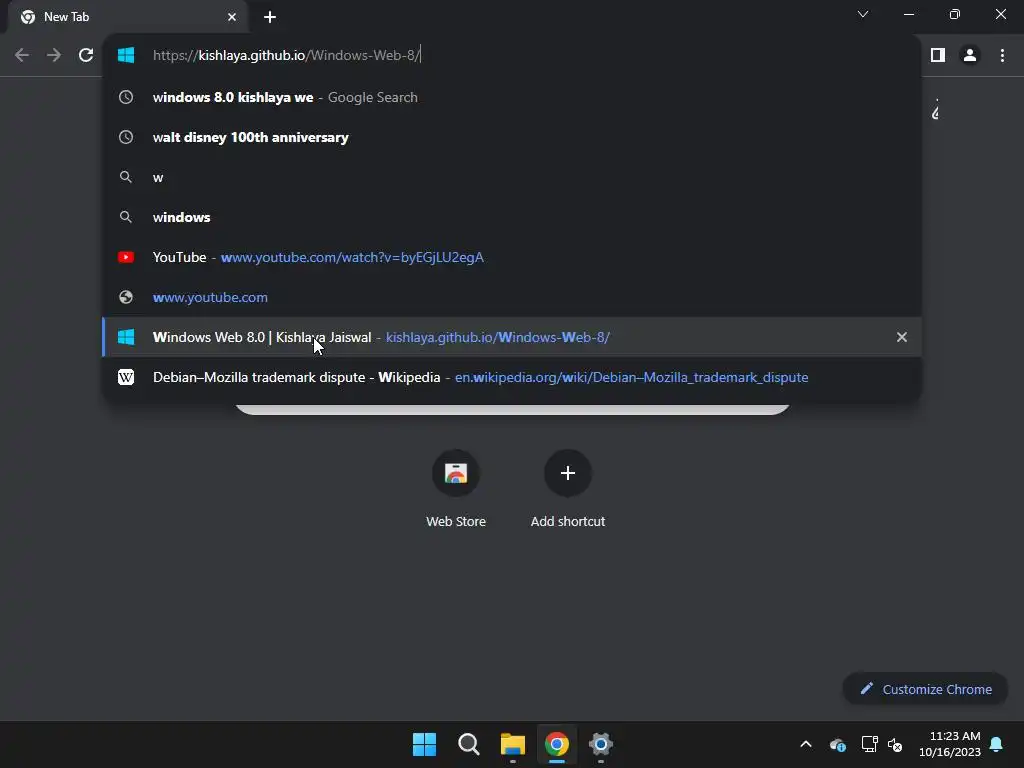Screen dimensions: 1024x768
Task: Open Debian–Mozilla trademark dispute Wikipedia suggestion
Action: 512,377
